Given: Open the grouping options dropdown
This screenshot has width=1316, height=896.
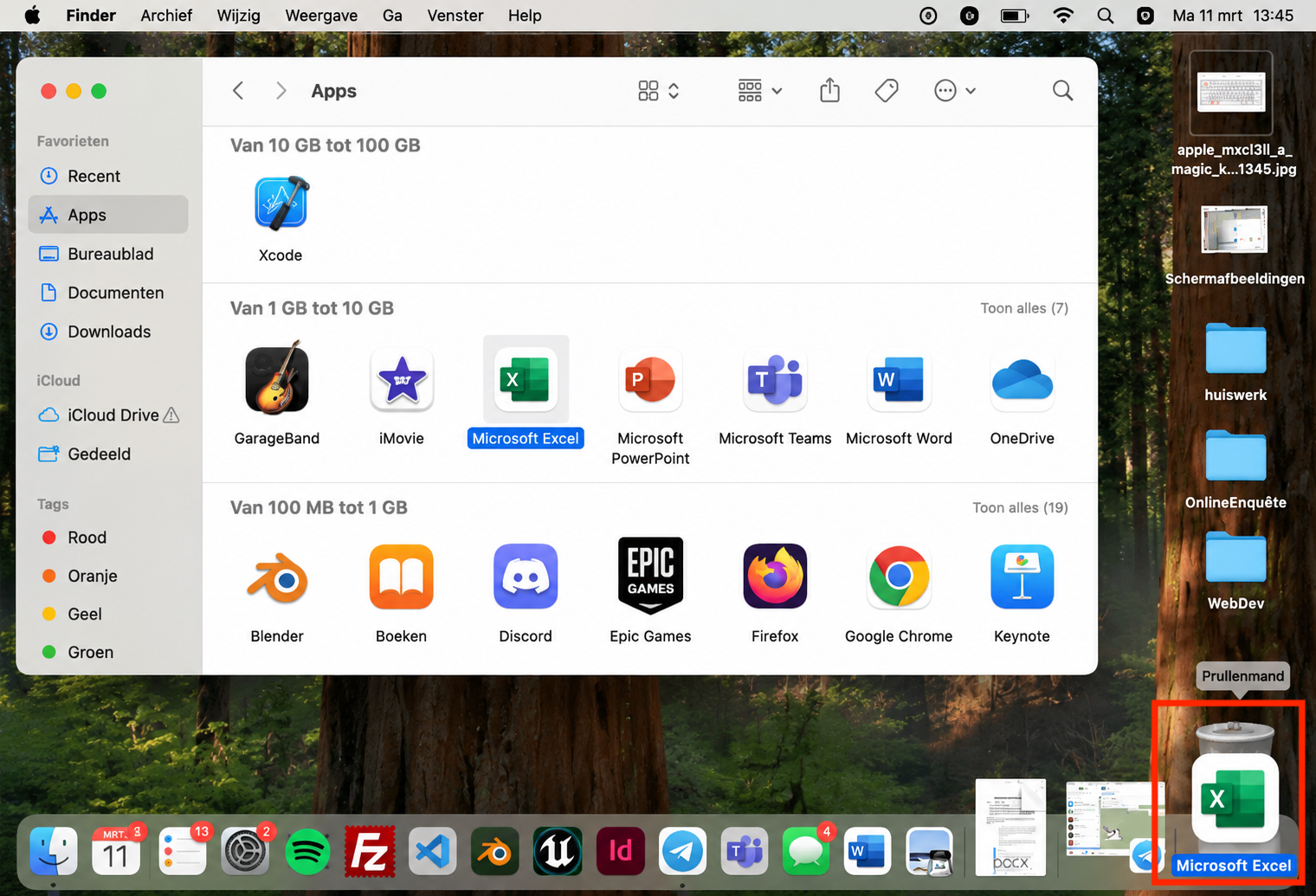Looking at the screenshot, I should point(760,90).
